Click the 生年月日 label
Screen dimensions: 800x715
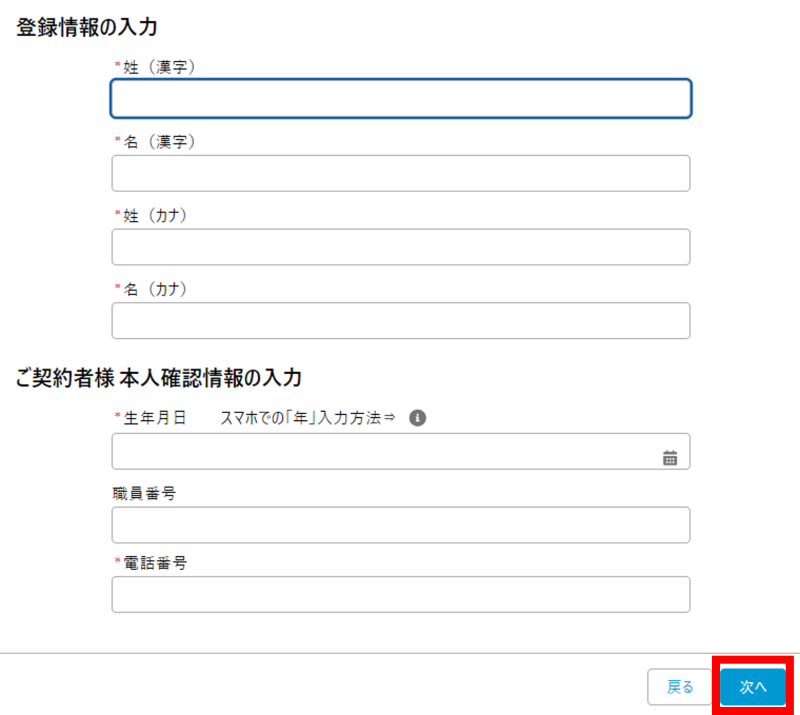point(155,418)
